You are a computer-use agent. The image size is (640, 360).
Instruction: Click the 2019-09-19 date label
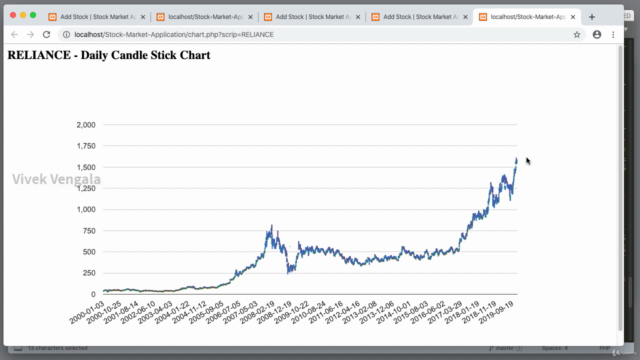pos(496,313)
